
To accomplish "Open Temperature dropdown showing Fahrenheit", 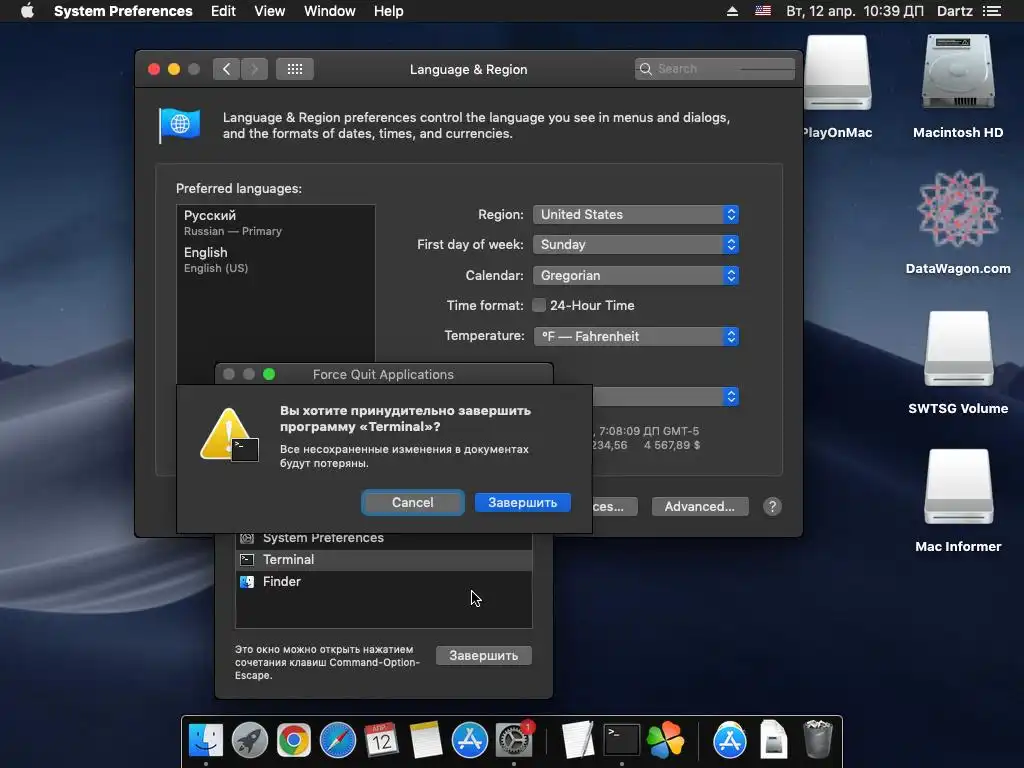I will pos(636,336).
